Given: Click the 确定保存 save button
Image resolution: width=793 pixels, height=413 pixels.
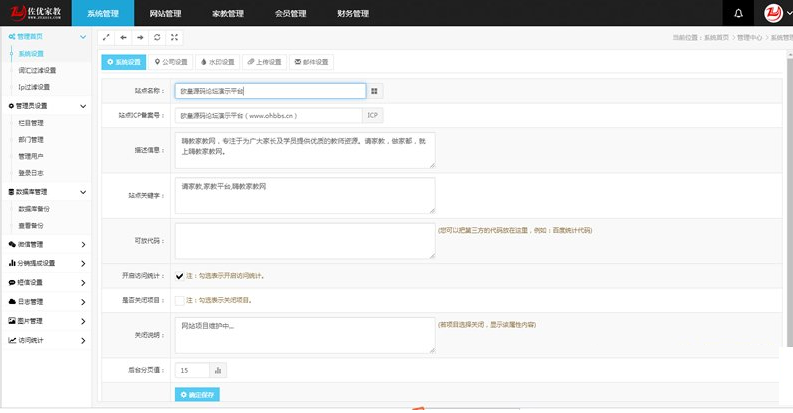Looking at the screenshot, I should click(197, 394).
